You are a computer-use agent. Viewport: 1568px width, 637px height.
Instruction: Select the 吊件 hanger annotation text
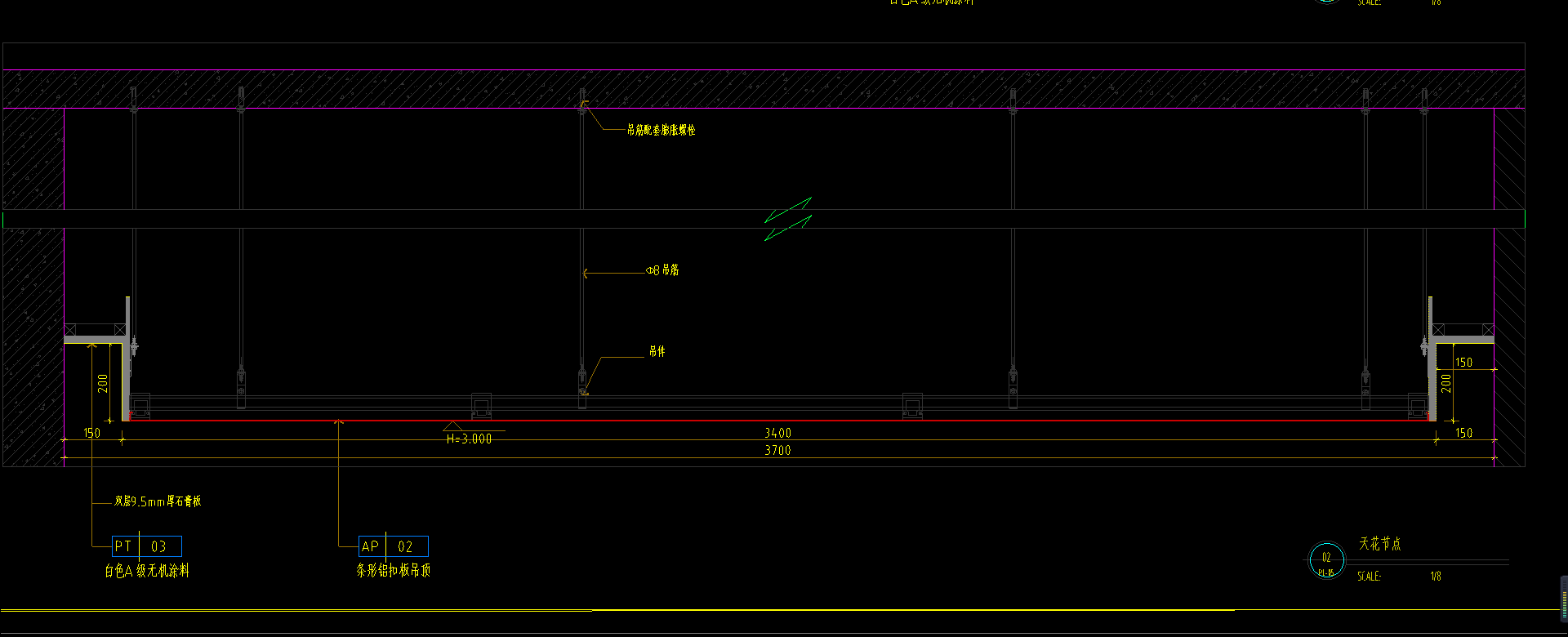pos(657,351)
